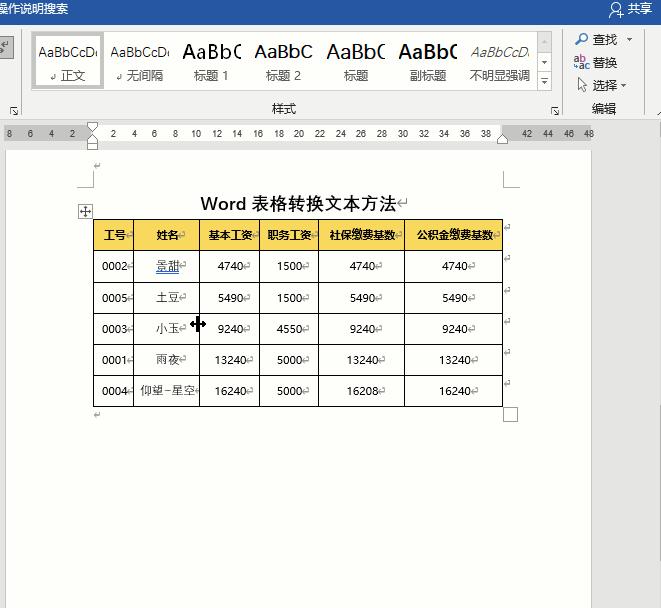Click the 0004 employee number cell
Image resolution: width=661 pixels, height=608 pixels.
pyautogui.click(x=113, y=391)
